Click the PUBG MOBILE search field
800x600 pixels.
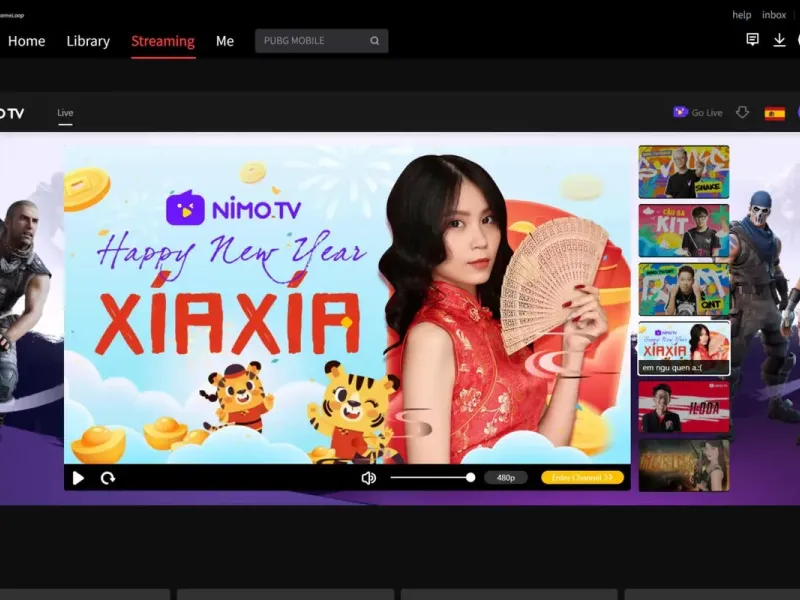(x=321, y=41)
